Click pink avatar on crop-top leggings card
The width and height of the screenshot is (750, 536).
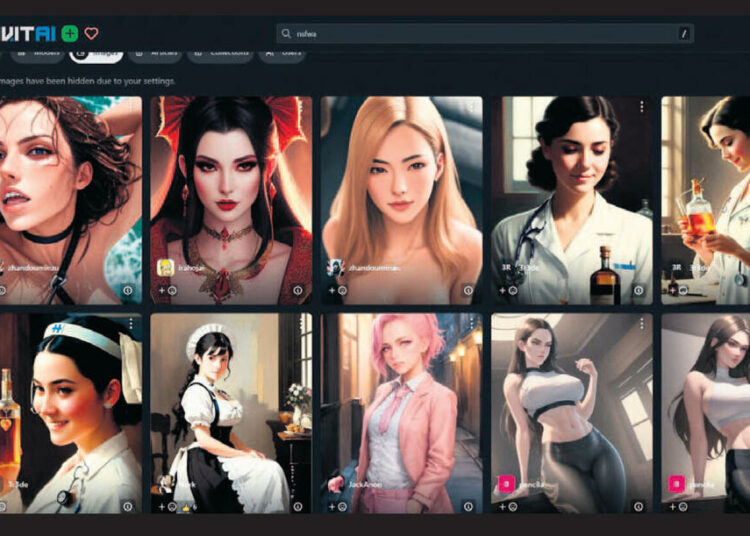[506, 484]
